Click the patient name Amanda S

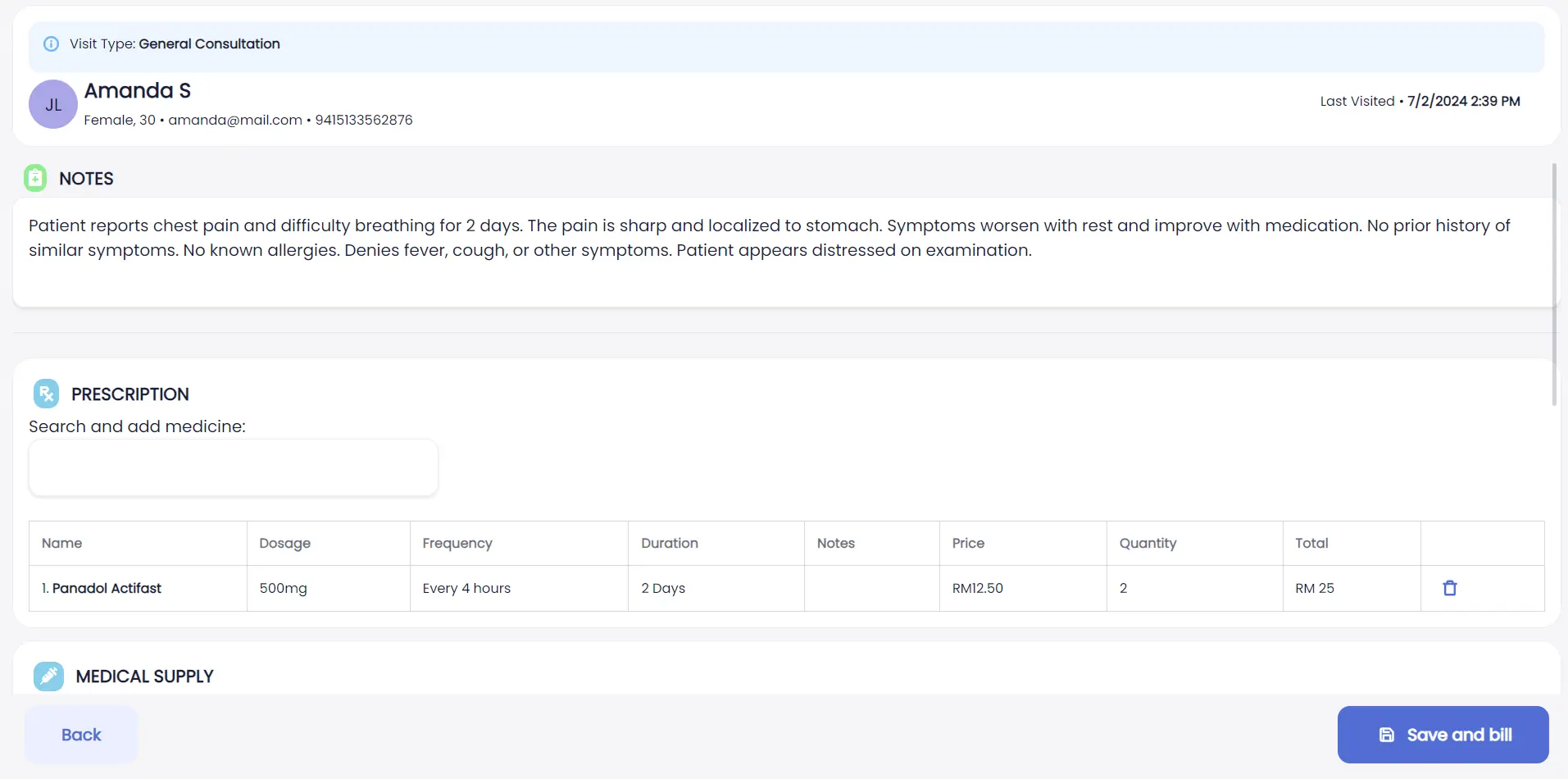coord(138,90)
